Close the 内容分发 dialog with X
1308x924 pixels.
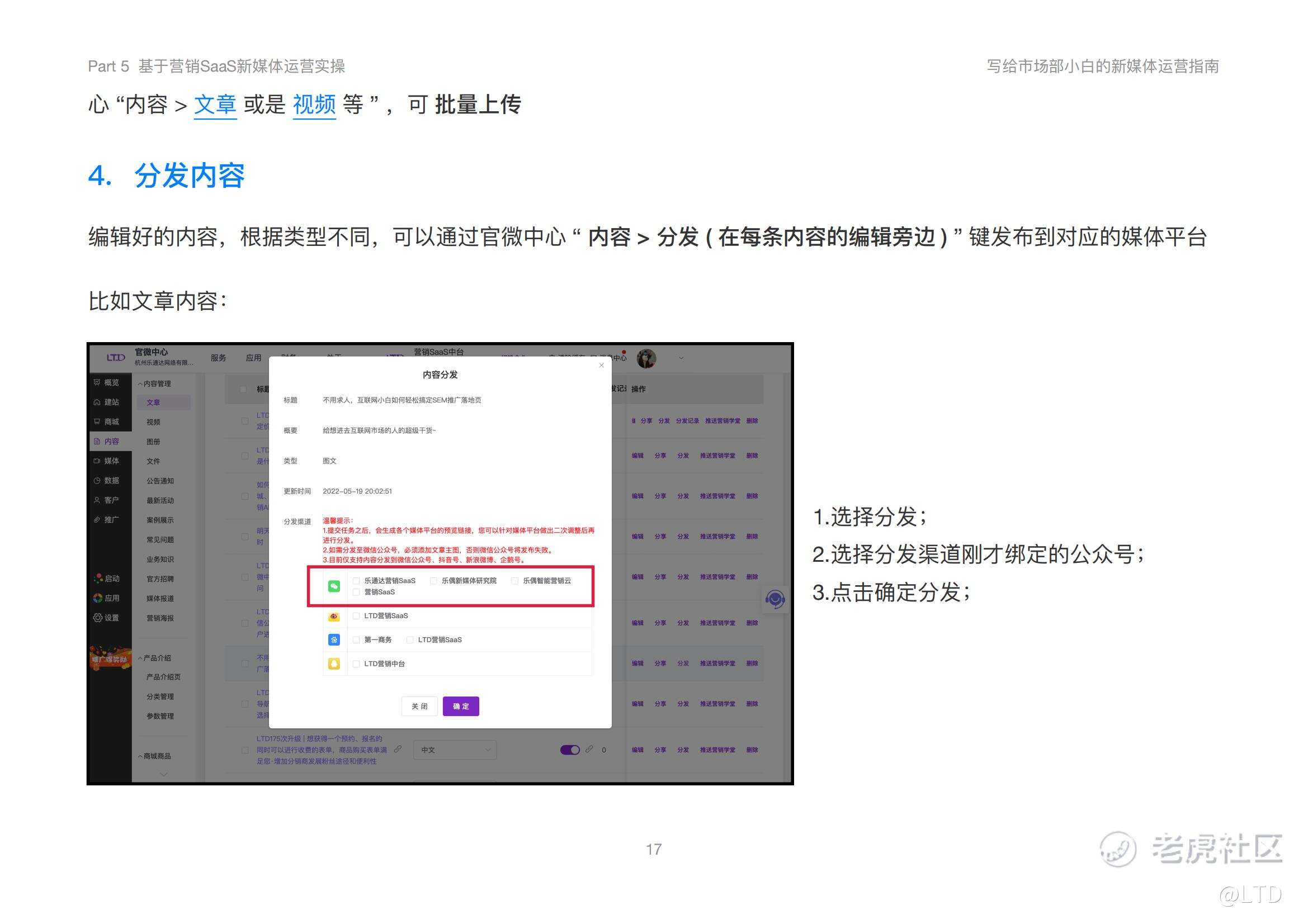point(601,366)
